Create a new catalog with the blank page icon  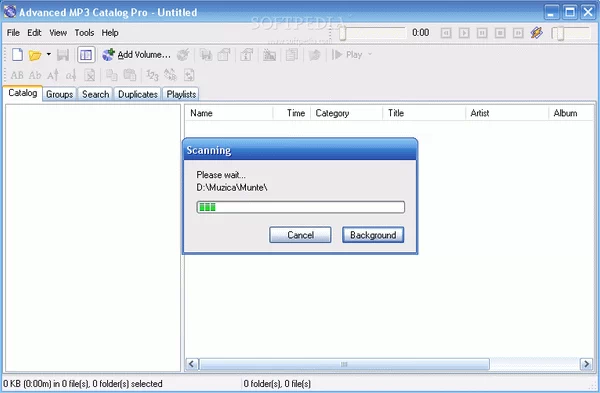click(x=17, y=55)
